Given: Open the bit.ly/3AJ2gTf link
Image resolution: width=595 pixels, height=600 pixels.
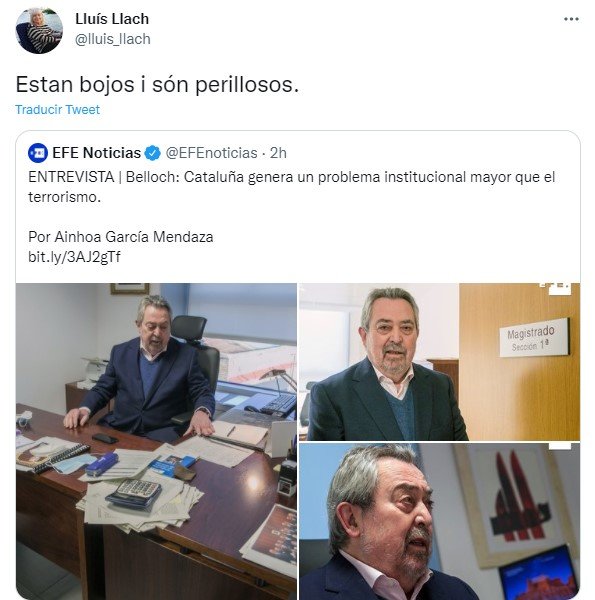Looking at the screenshot, I should click(x=74, y=257).
